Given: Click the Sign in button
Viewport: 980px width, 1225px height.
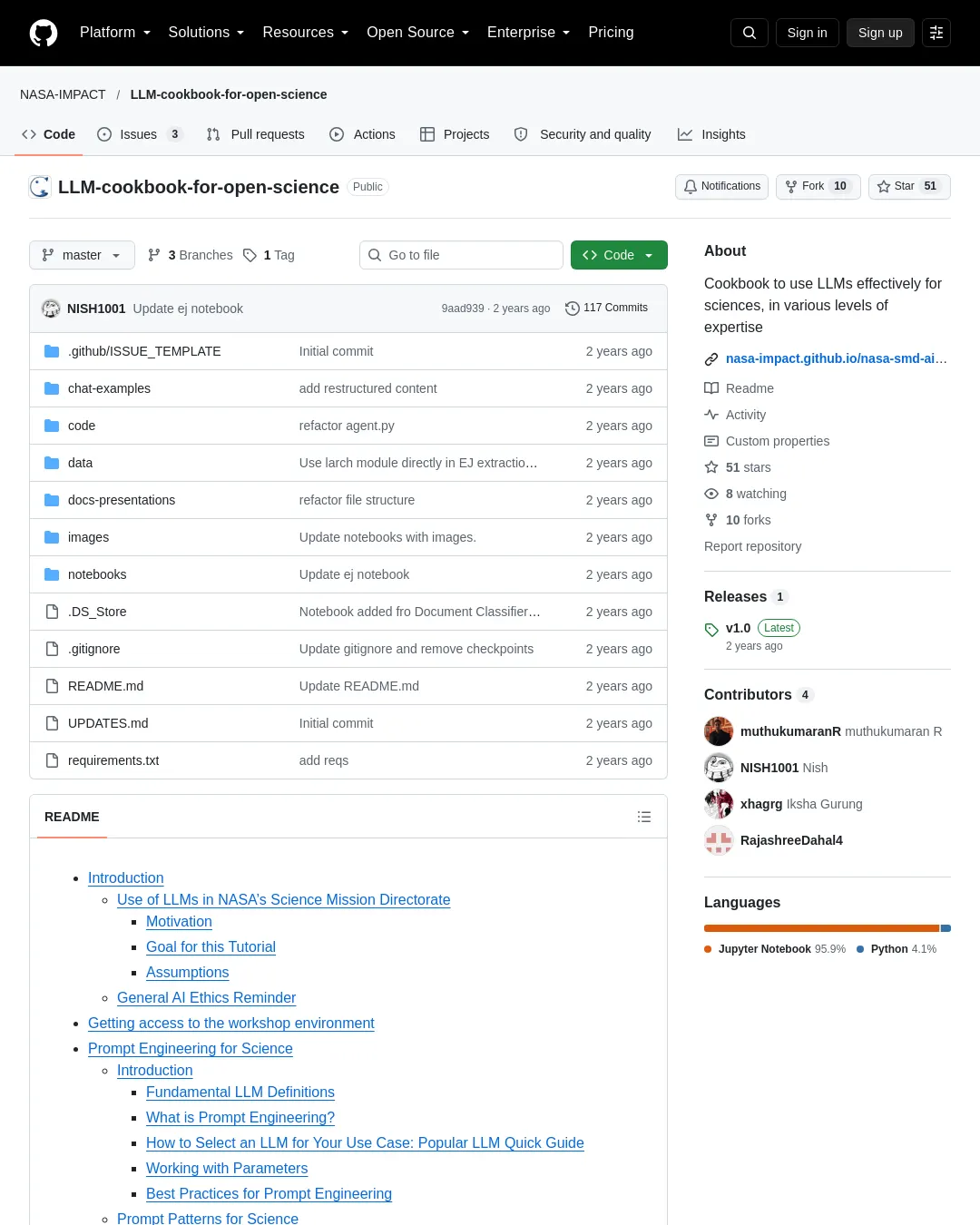Looking at the screenshot, I should tap(808, 33).
